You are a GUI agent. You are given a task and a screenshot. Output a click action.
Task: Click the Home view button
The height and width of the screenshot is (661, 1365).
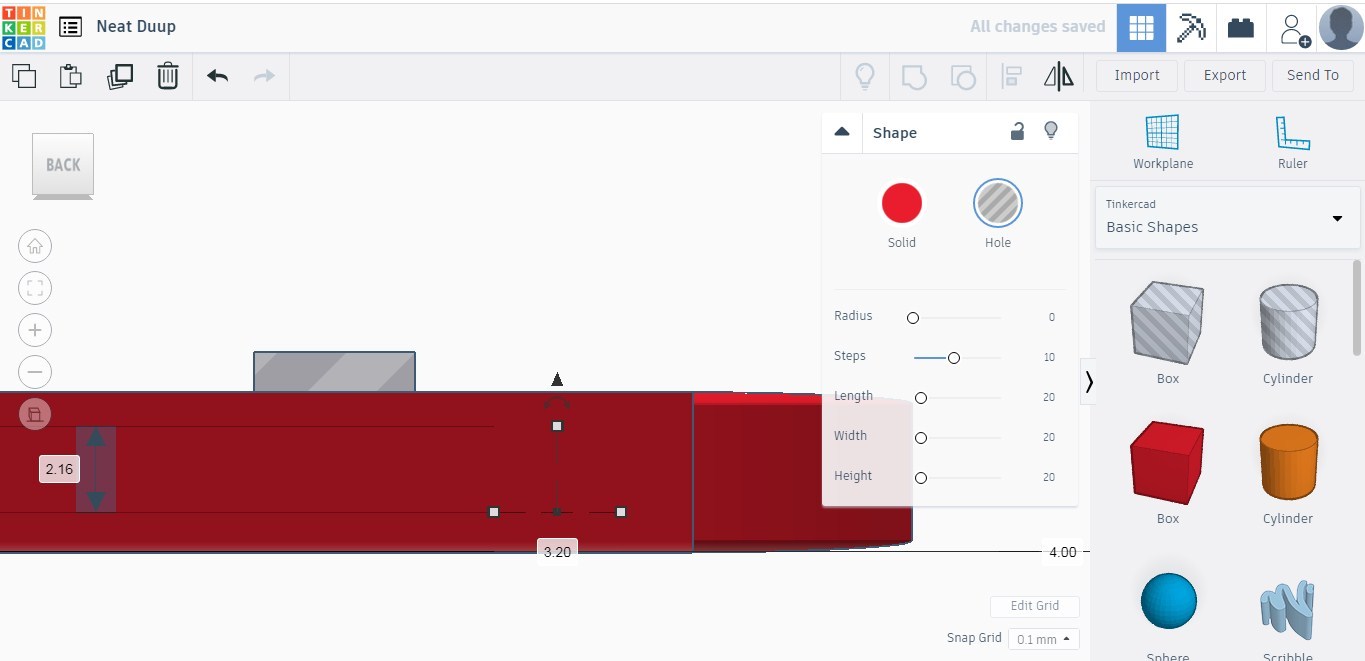(35, 246)
